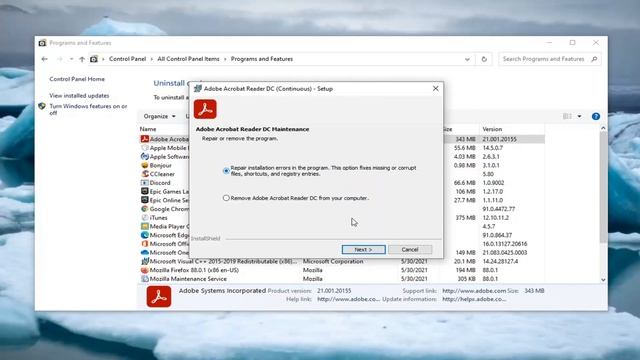Go up one level with up arrow

coord(82,59)
